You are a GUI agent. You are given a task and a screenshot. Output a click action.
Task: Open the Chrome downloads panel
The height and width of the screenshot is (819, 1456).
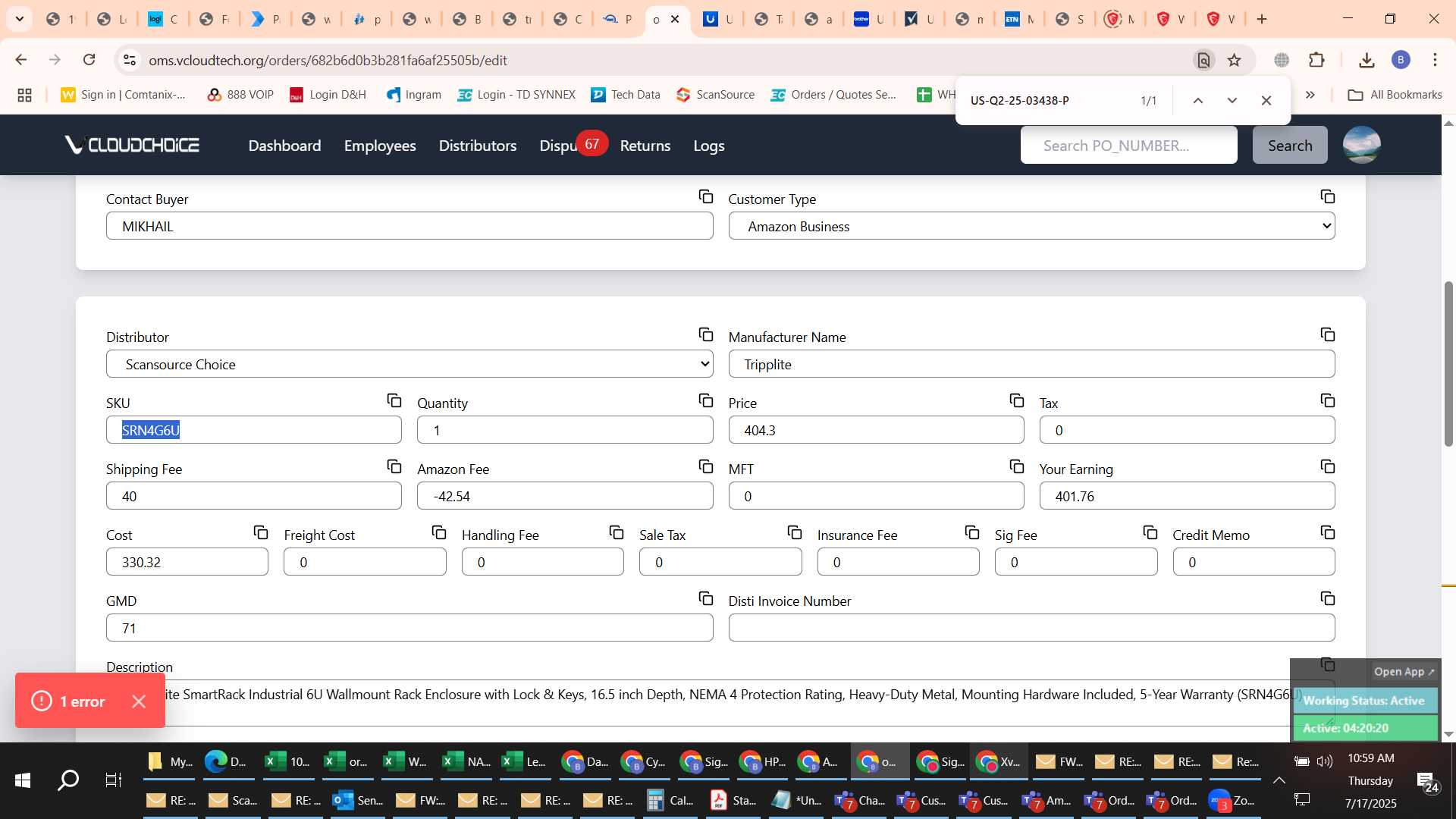(1367, 60)
